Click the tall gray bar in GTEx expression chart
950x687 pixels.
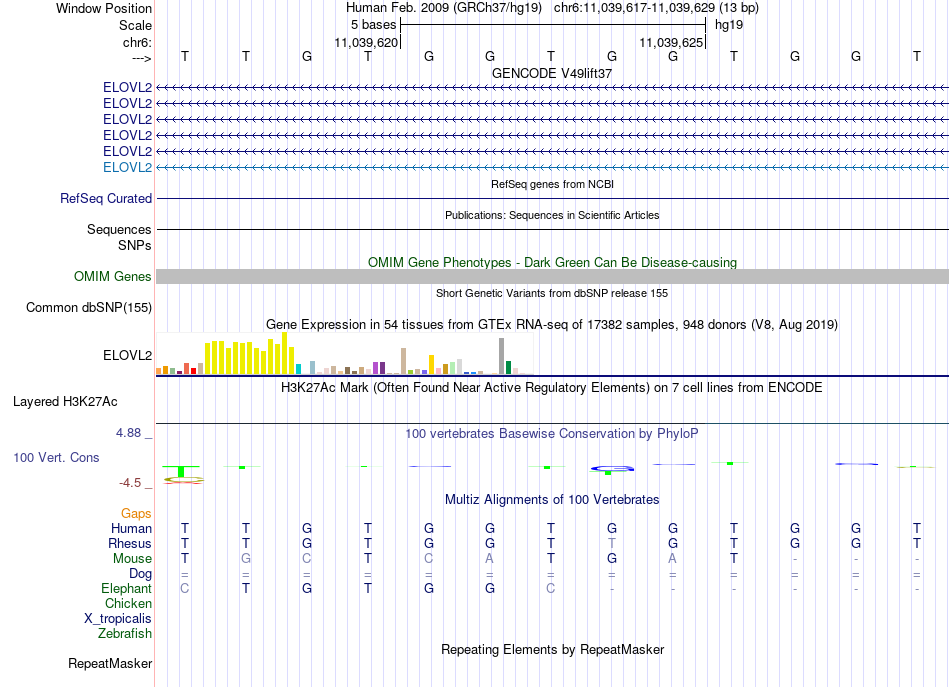(x=502, y=356)
